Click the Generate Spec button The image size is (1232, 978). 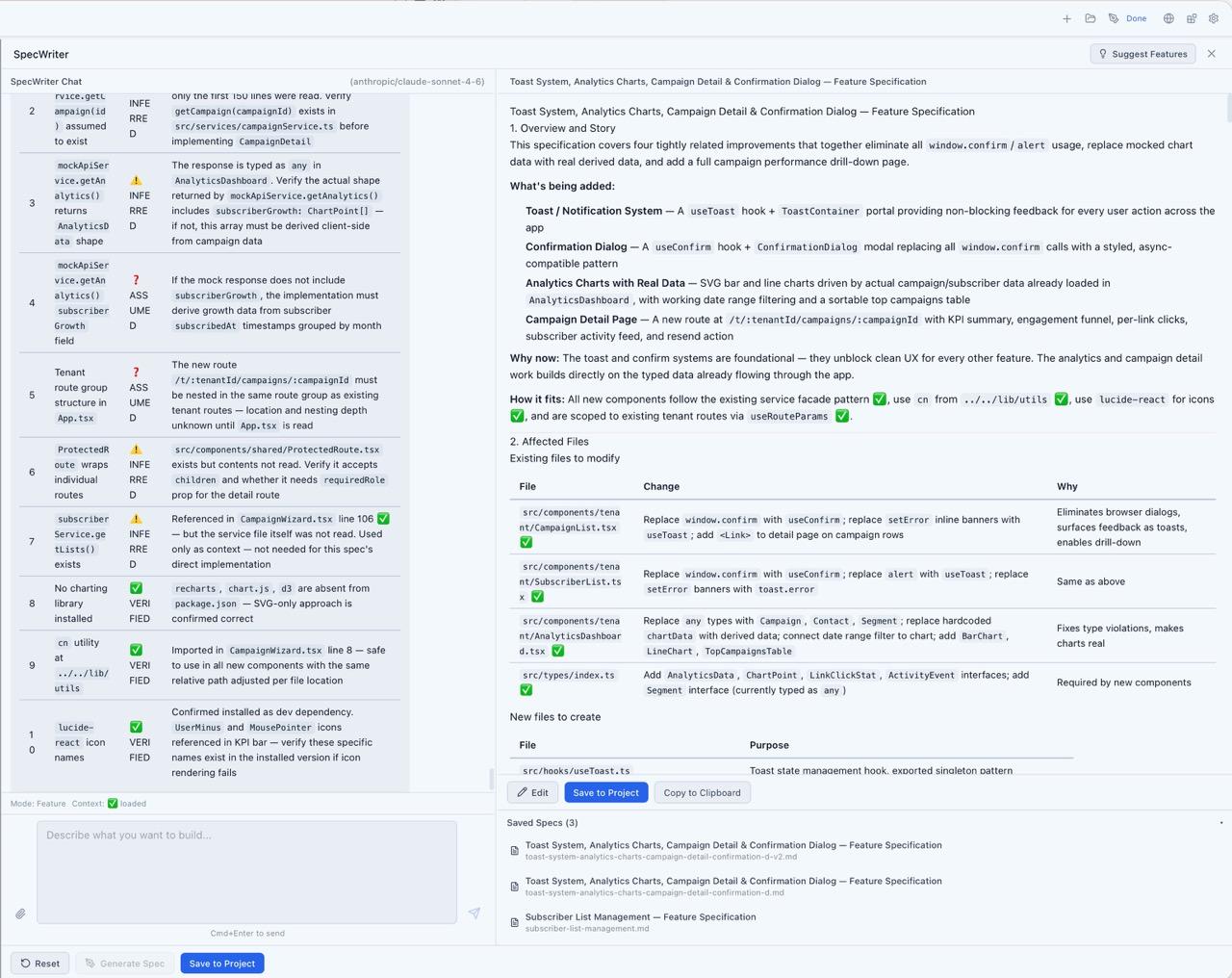125,964
